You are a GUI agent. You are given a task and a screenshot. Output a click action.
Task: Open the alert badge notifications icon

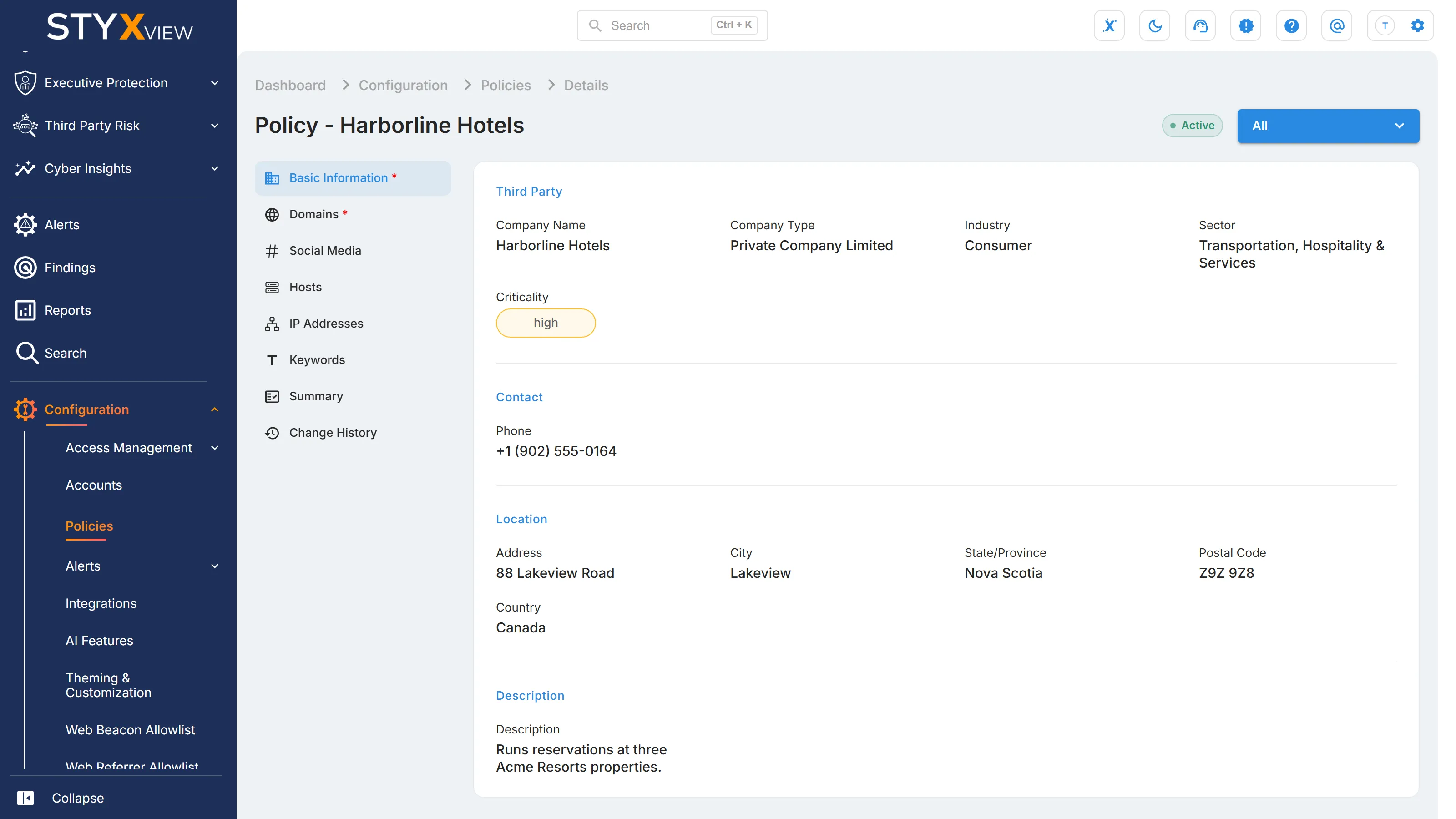(1246, 25)
